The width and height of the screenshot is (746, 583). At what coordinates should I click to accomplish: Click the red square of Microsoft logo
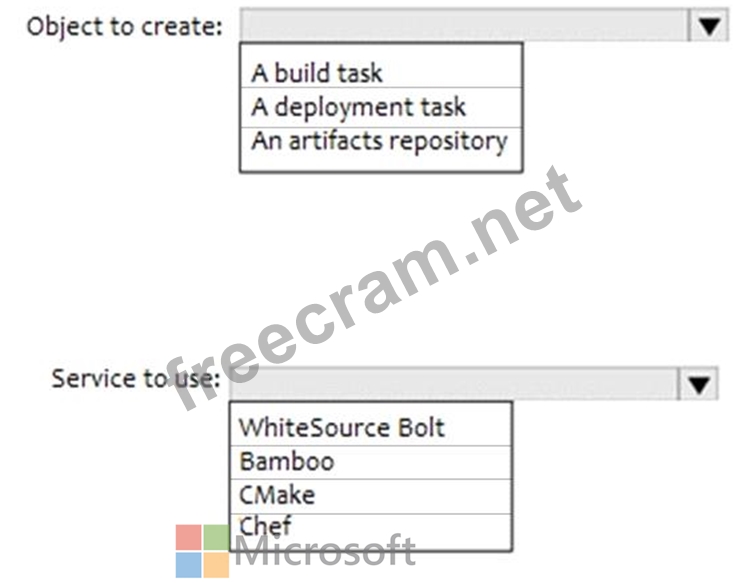(188, 537)
